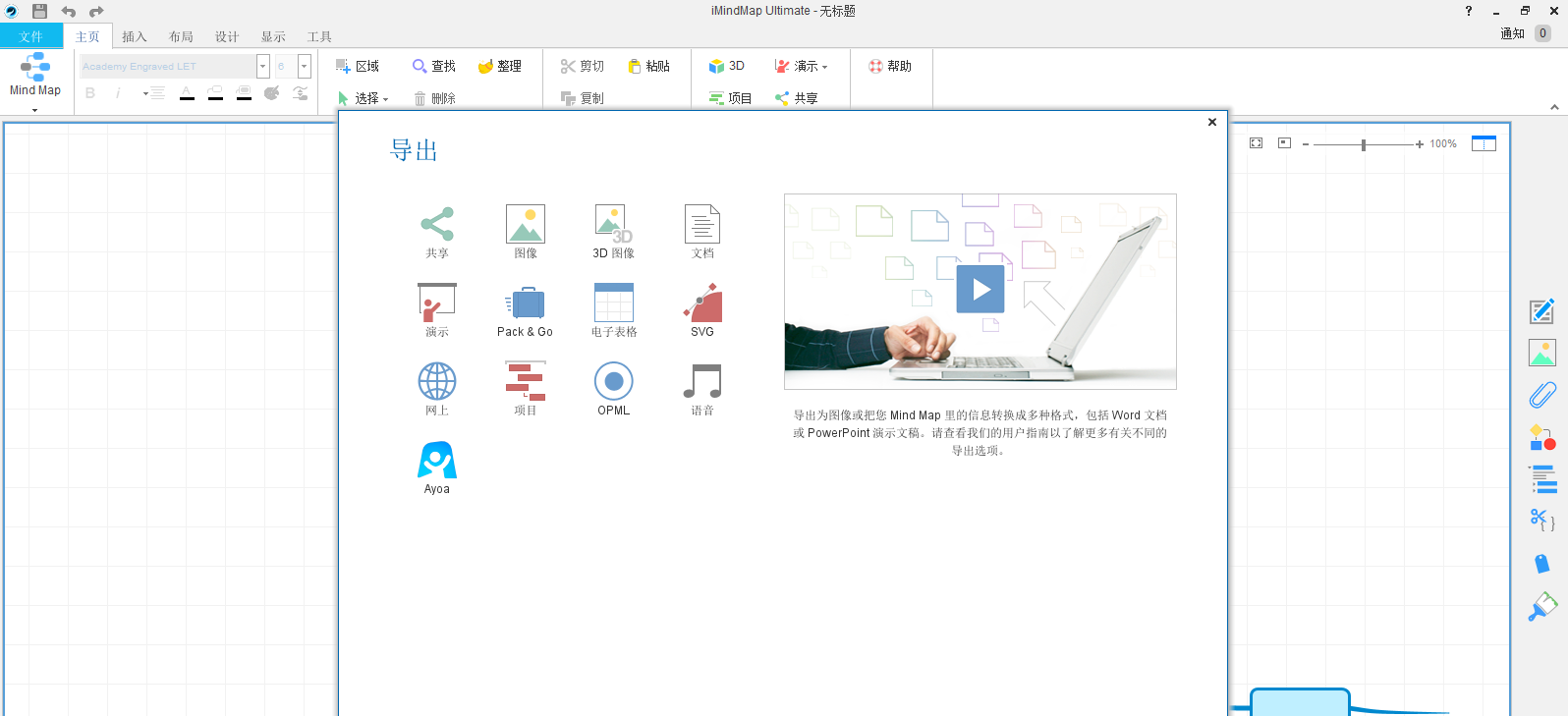Switch to the 工具 (Tools) tab
This screenshot has height=716, width=1568.
319,36
